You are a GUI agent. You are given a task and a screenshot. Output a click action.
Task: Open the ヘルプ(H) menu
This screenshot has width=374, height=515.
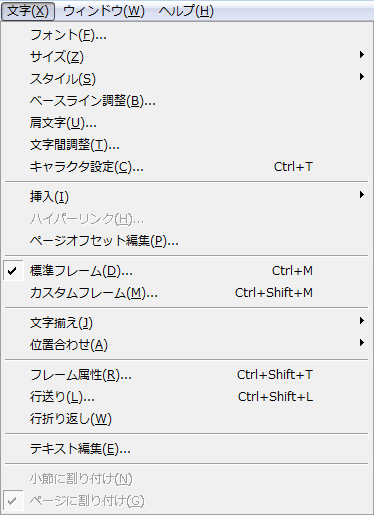pos(186,11)
